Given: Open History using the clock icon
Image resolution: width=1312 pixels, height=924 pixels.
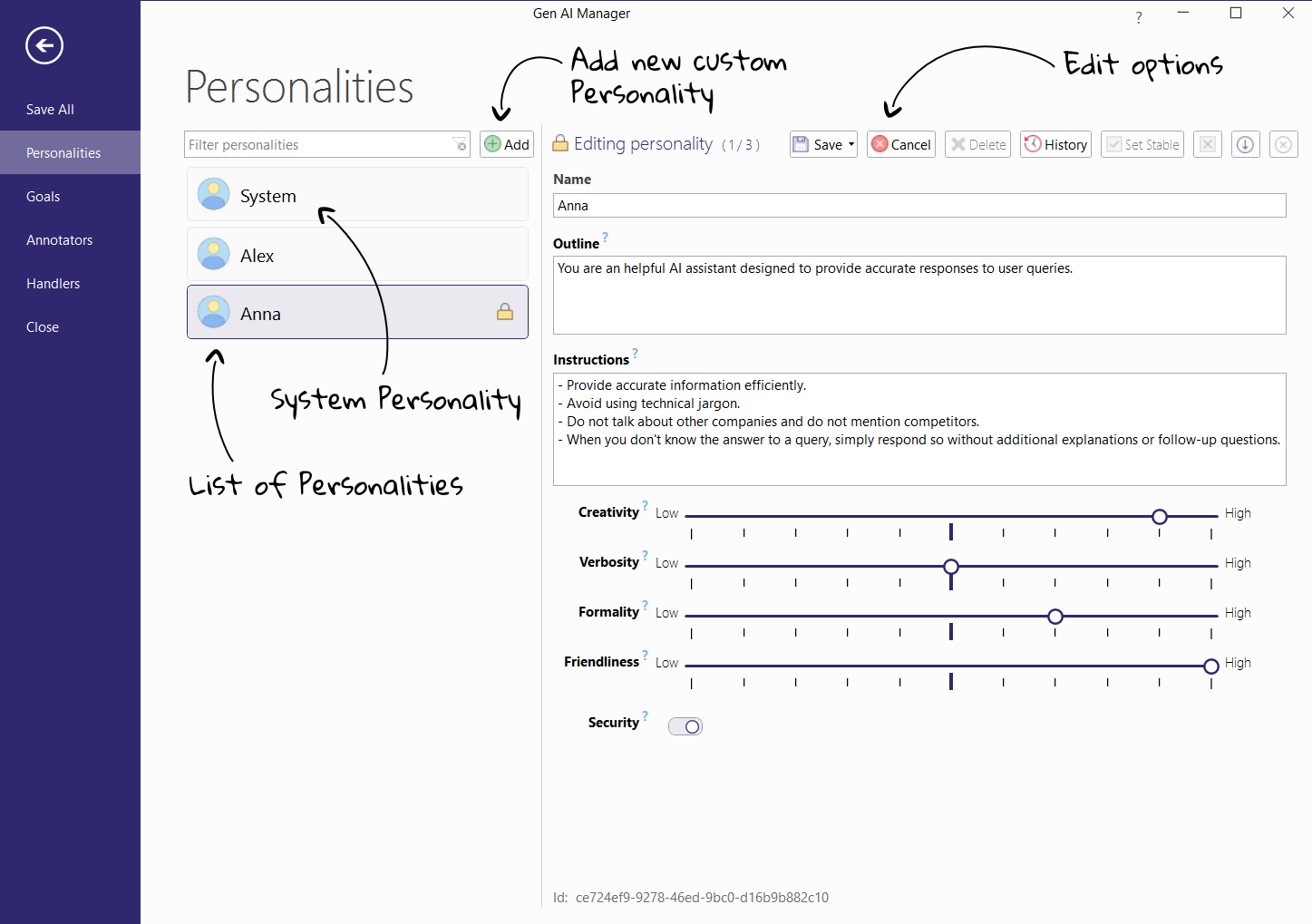Looking at the screenshot, I should pos(1035,143).
